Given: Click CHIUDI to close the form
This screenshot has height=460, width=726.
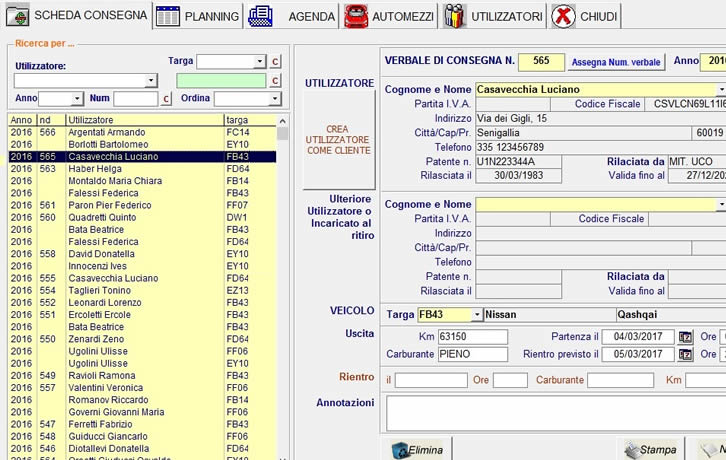Looking at the screenshot, I should coord(584,16).
